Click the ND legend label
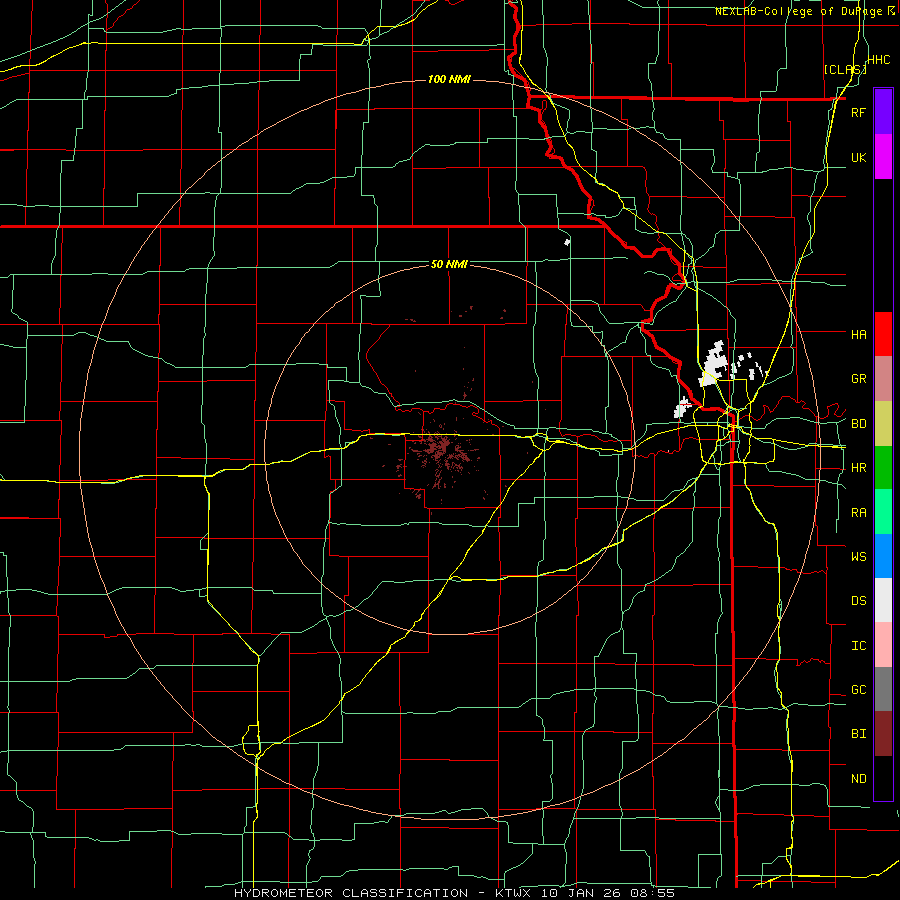Viewport: 900px width, 900px height. [858, 779]
